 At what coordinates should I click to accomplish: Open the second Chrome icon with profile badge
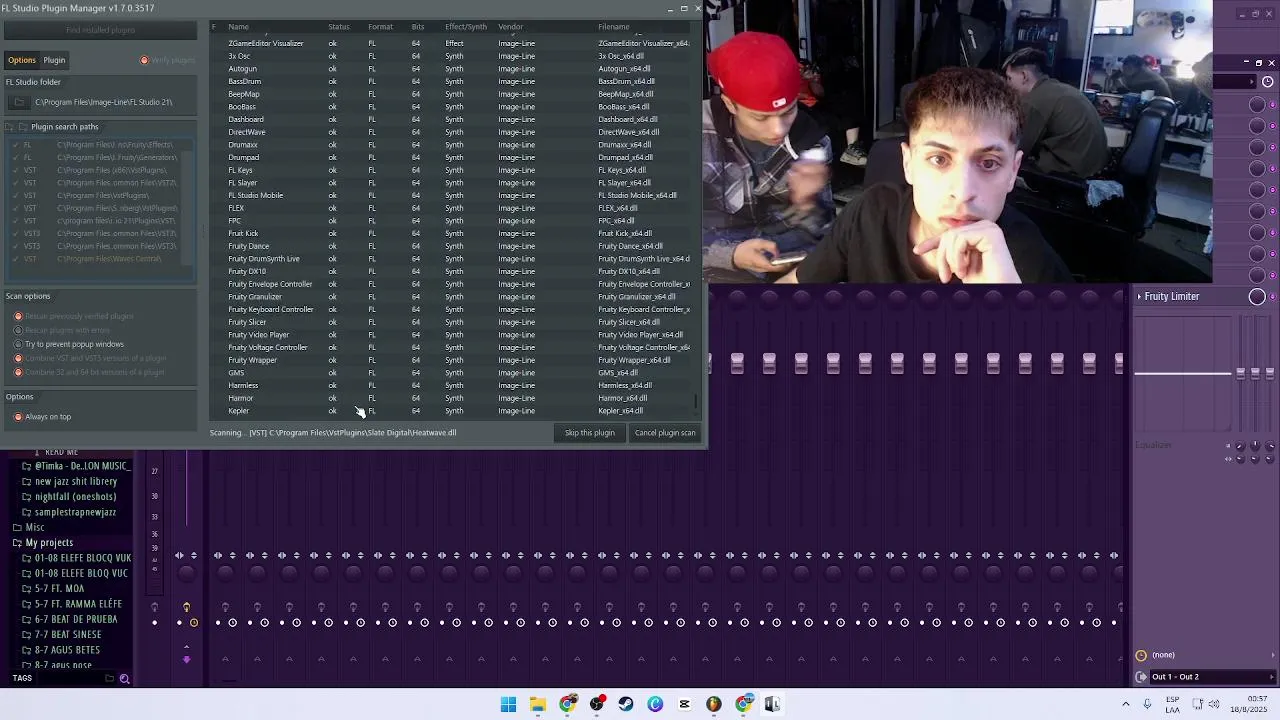tap(743, 704)
